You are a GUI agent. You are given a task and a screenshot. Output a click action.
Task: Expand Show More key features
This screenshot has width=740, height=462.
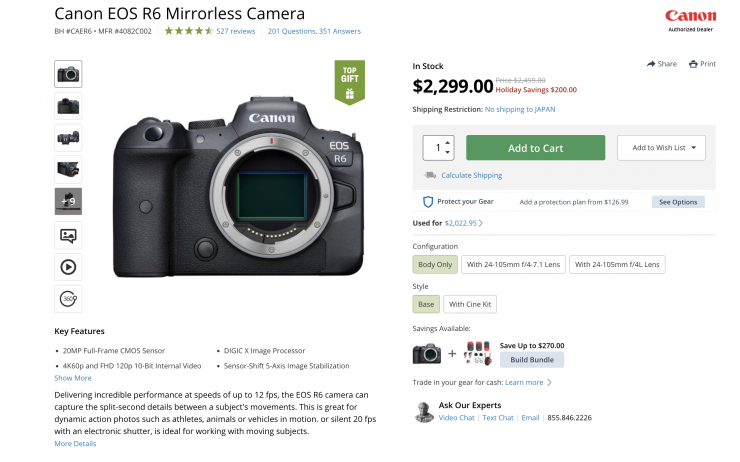[73, 378]
